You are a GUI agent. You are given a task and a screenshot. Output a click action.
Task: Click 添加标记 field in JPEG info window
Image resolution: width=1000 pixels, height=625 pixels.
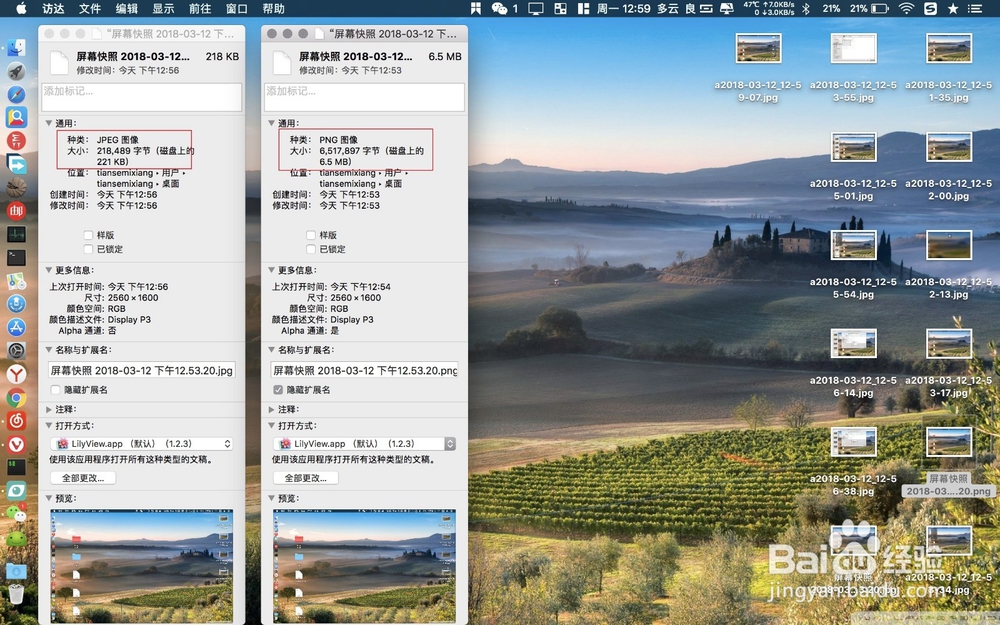coord(142,98)
